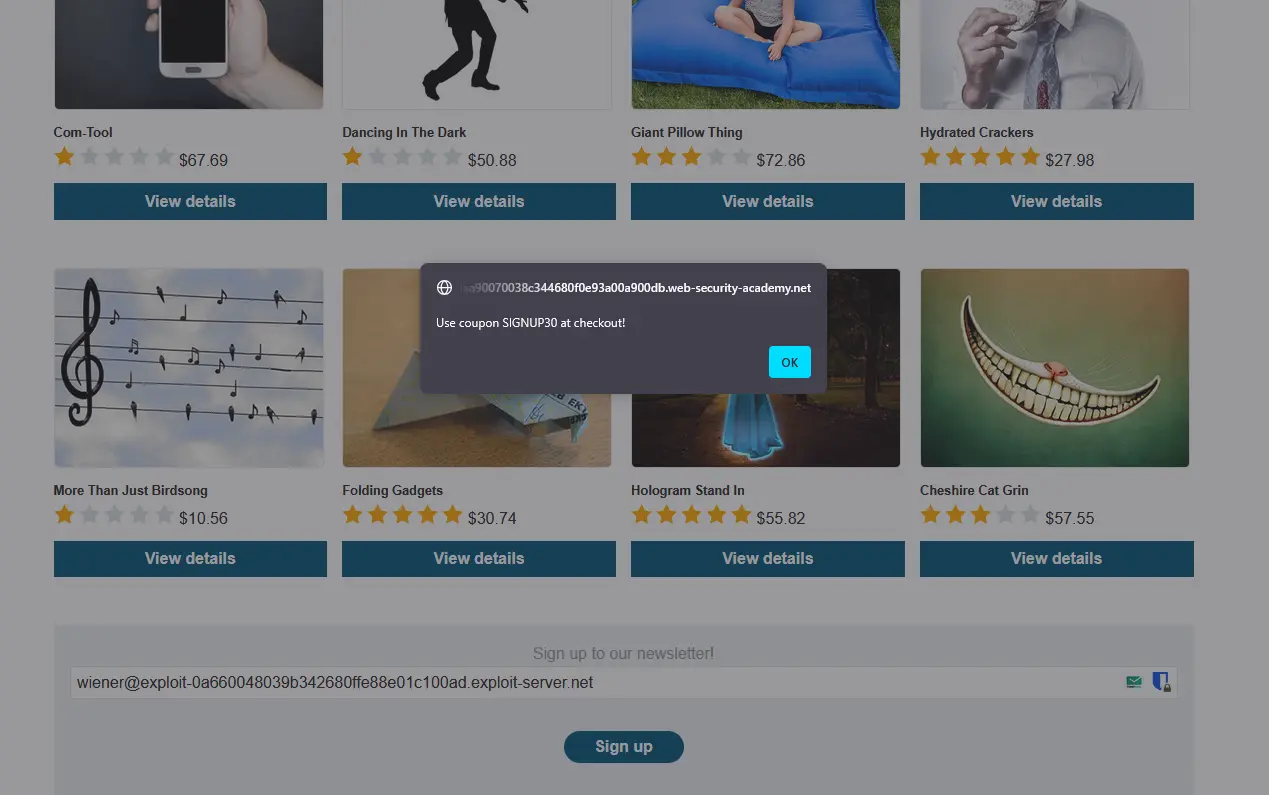Click the newsletter email input field
Screen dimensions: 1269x795
pos(623,683)
